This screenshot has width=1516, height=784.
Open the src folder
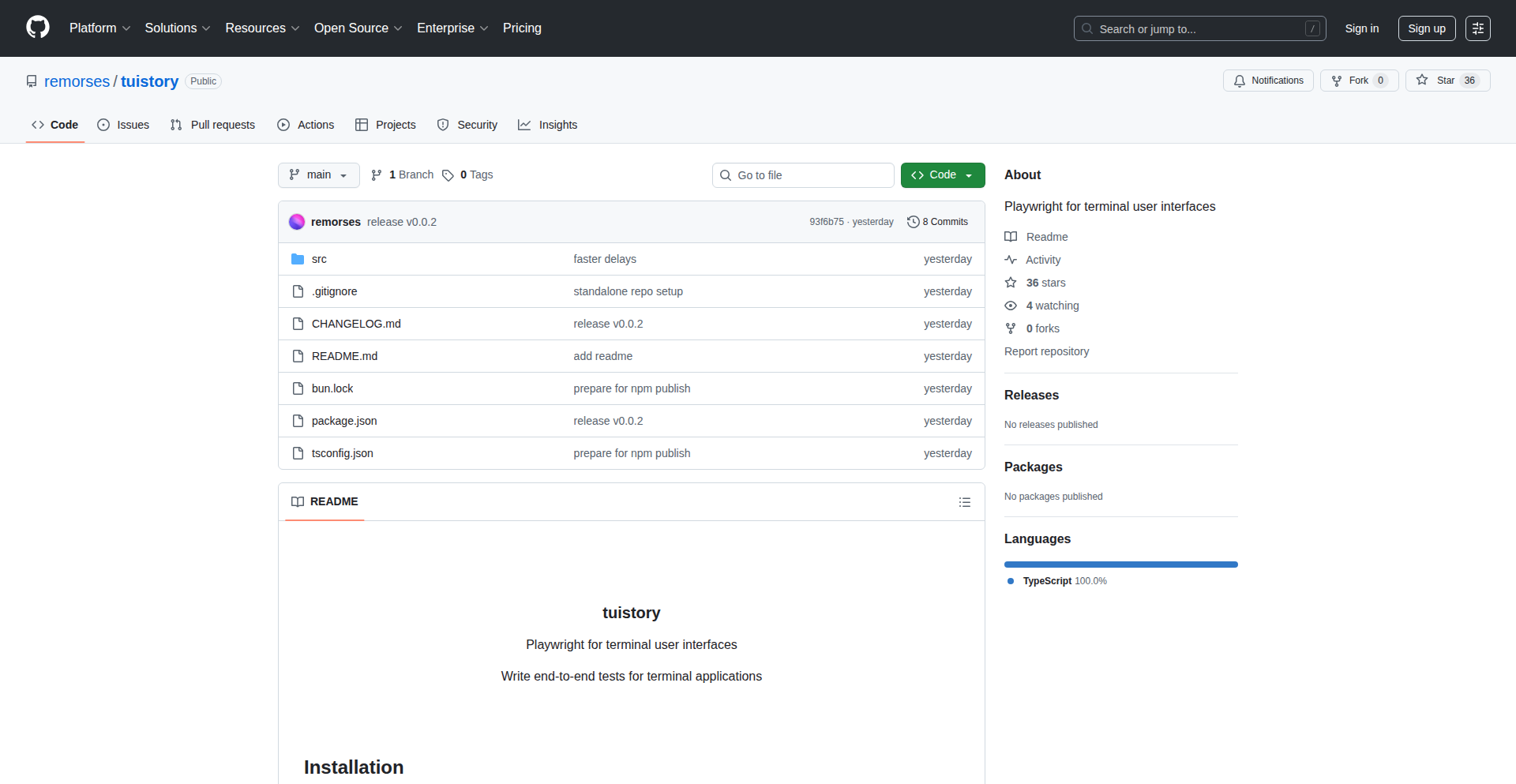pyautogui.click(x=319, y=259)
